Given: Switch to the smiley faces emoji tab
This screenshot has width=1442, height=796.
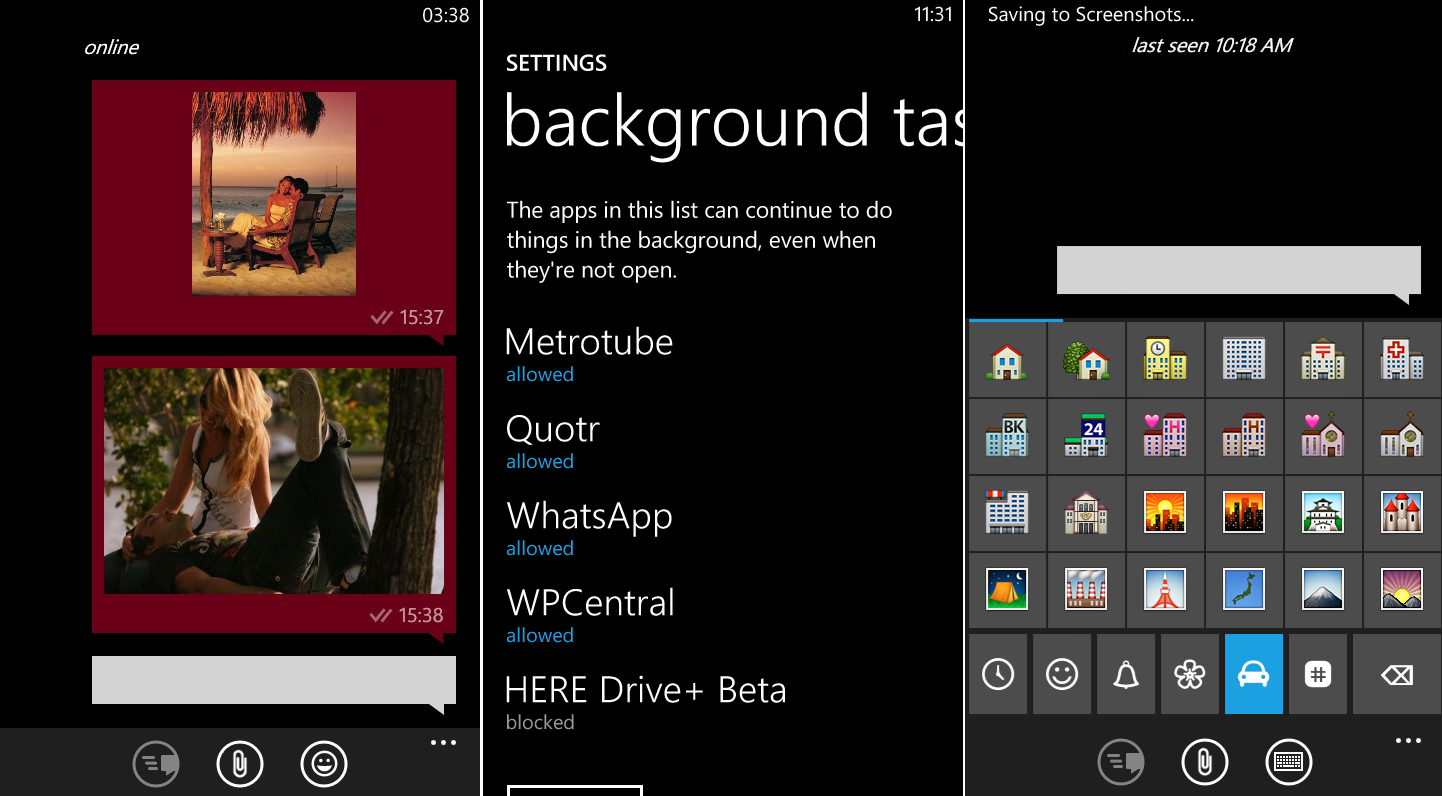Looking at the screenshot, I should (1062, 674).
